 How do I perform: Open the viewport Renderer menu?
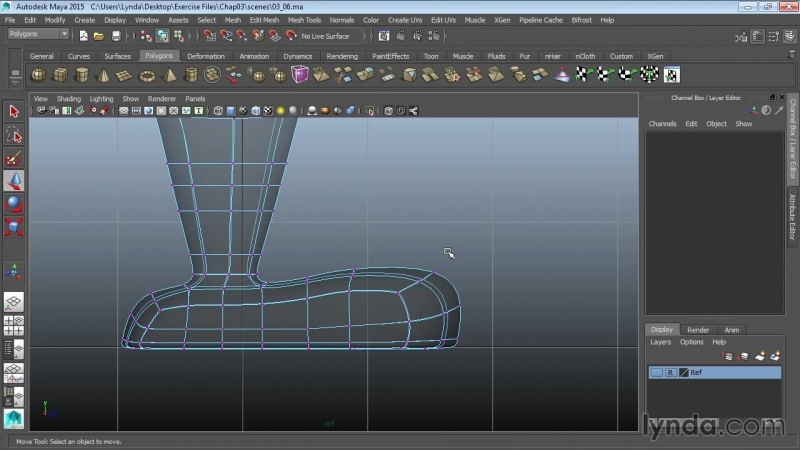coord(162,98)
